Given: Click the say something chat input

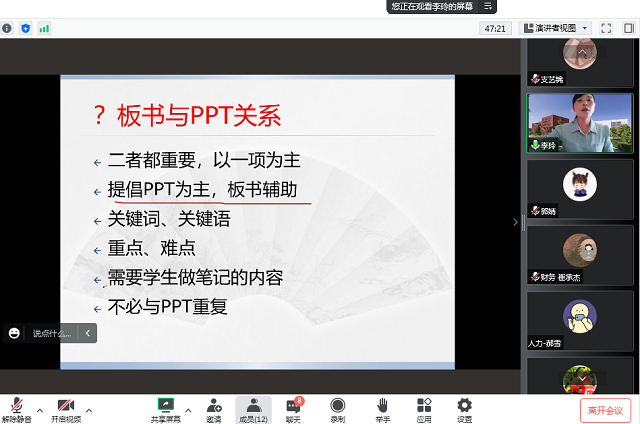Looking at the screenshot, I should click(x=52, y=333).
